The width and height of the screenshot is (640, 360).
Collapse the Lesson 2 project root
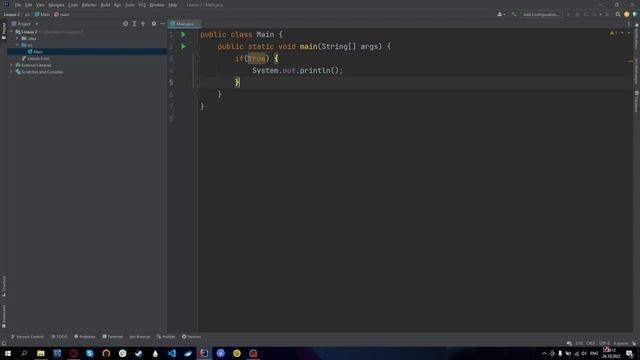click(x=11, y=32)
